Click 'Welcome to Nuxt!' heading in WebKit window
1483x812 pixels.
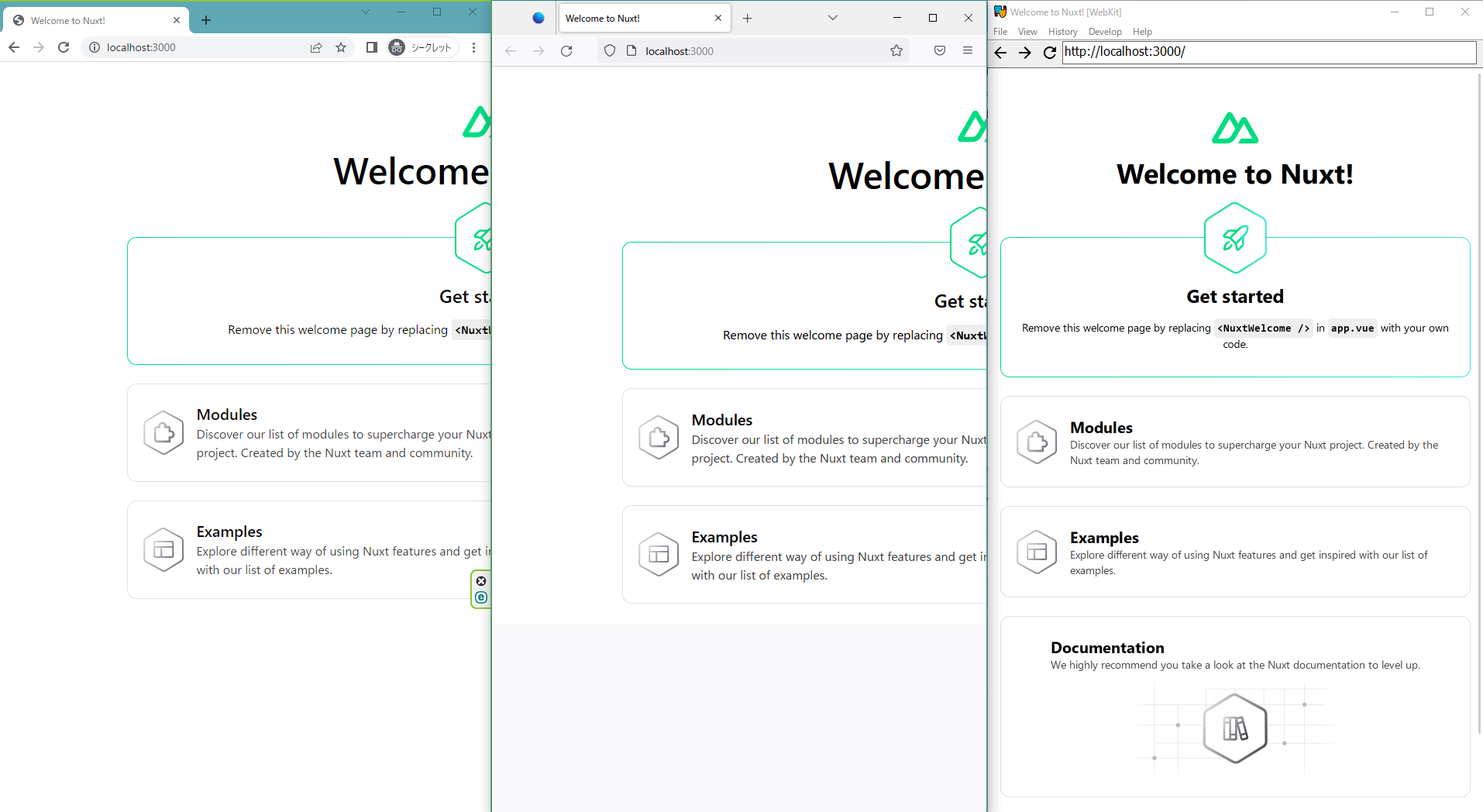click(x=1235, y=174)
